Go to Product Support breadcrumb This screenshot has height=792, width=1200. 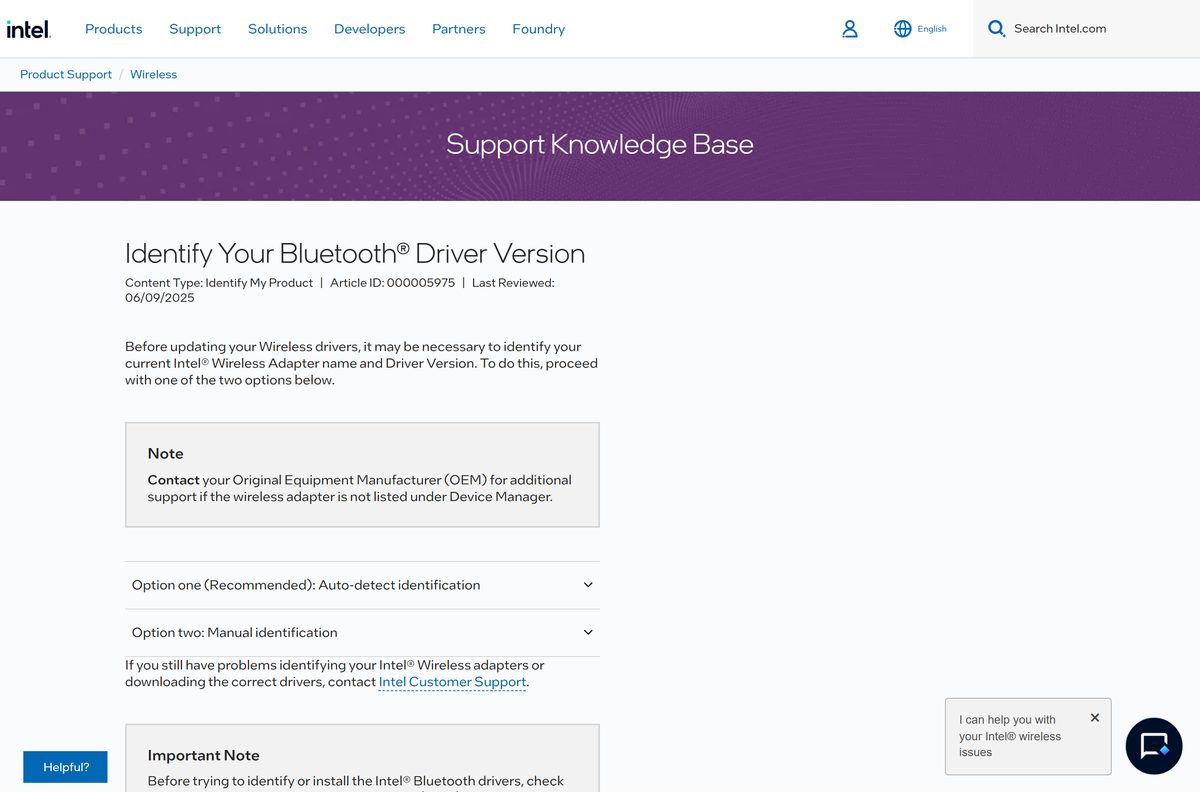66,74
